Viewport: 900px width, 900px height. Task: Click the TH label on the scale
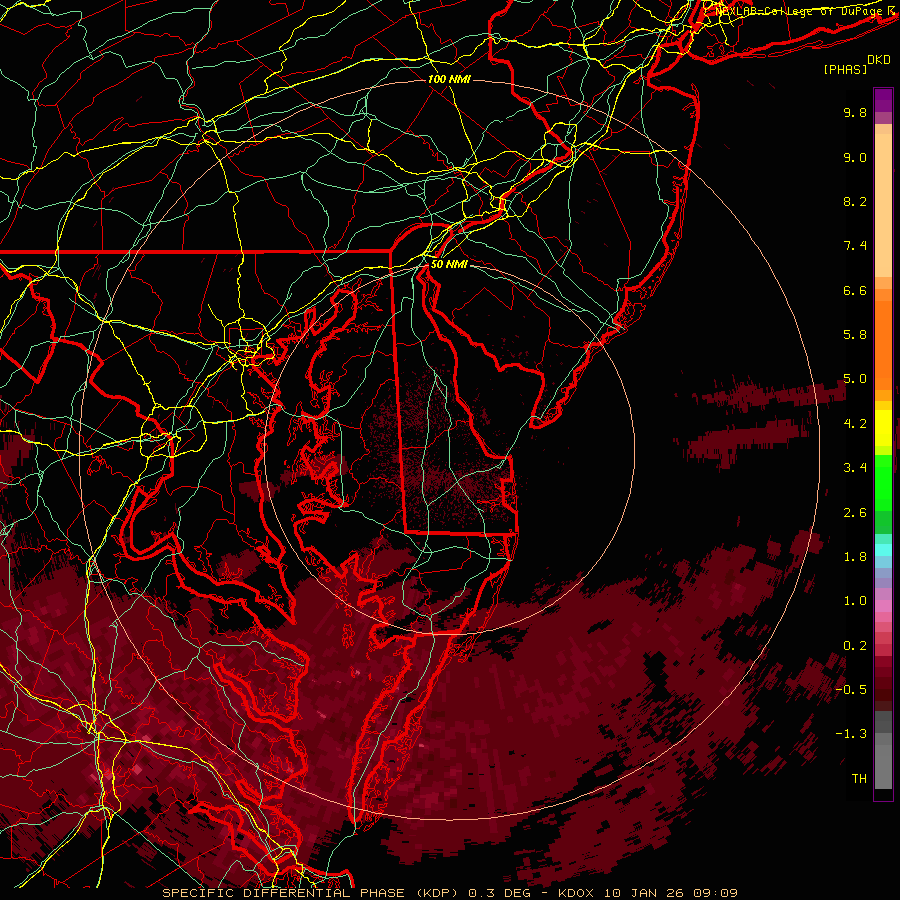click(859, 779)
